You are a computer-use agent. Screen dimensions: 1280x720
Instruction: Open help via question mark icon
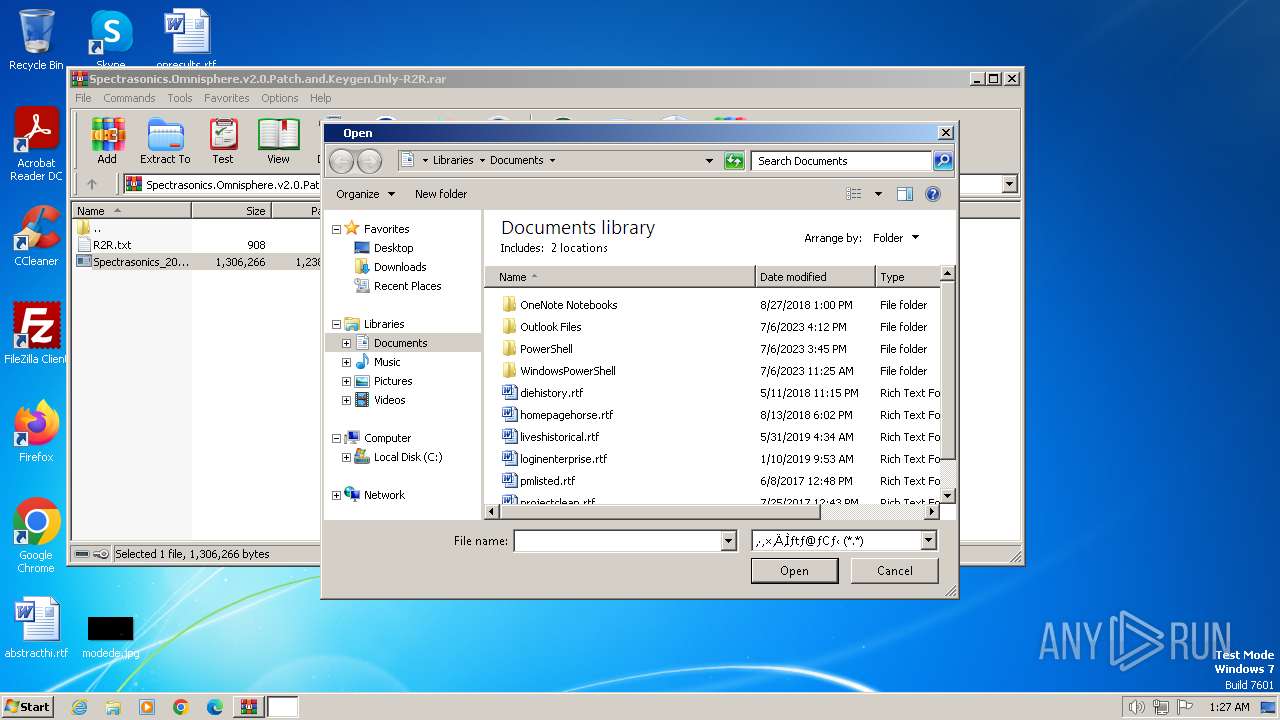[x=933, y=194]
